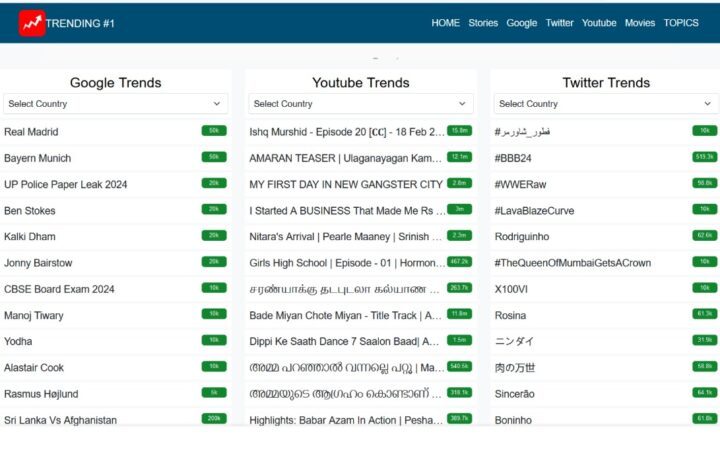
Task: Click the red Trending #1 logo icon
Action: click(x=32, y=23)
